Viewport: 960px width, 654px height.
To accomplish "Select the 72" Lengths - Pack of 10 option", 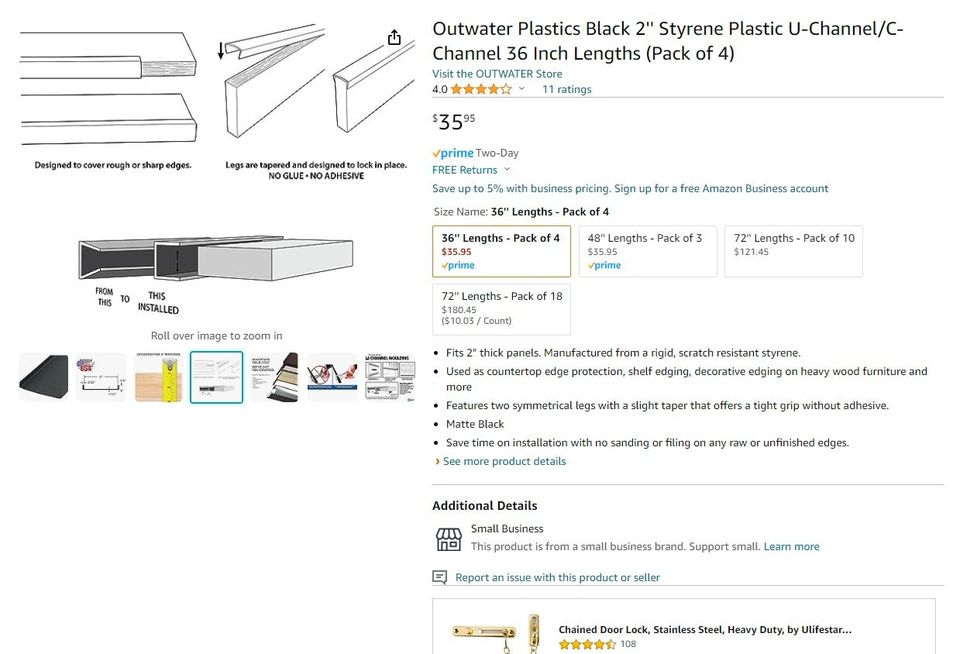I will (x=793, y=250).
